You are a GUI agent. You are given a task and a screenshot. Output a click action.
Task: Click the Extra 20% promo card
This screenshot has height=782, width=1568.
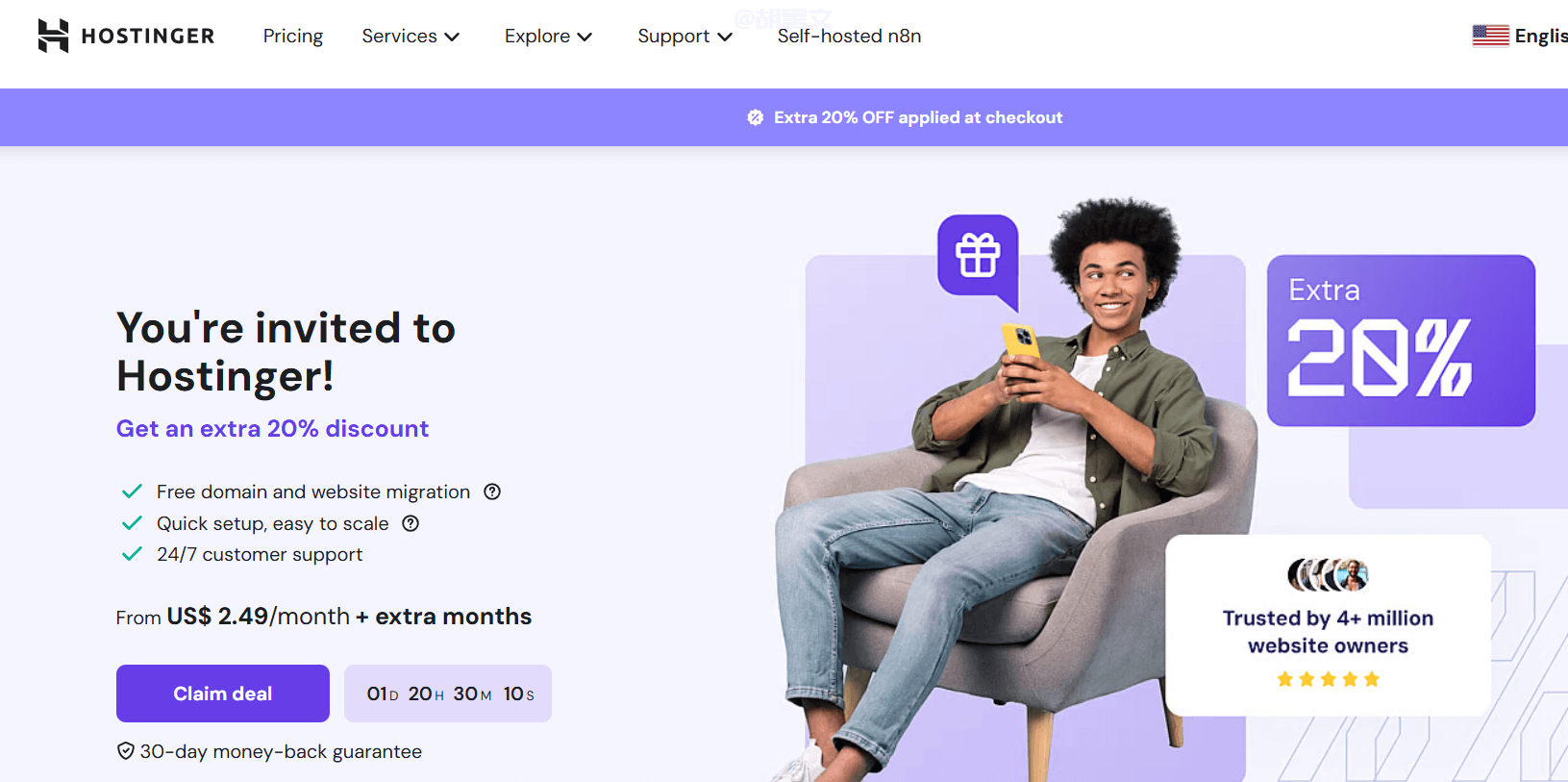tap(1401, 341)
